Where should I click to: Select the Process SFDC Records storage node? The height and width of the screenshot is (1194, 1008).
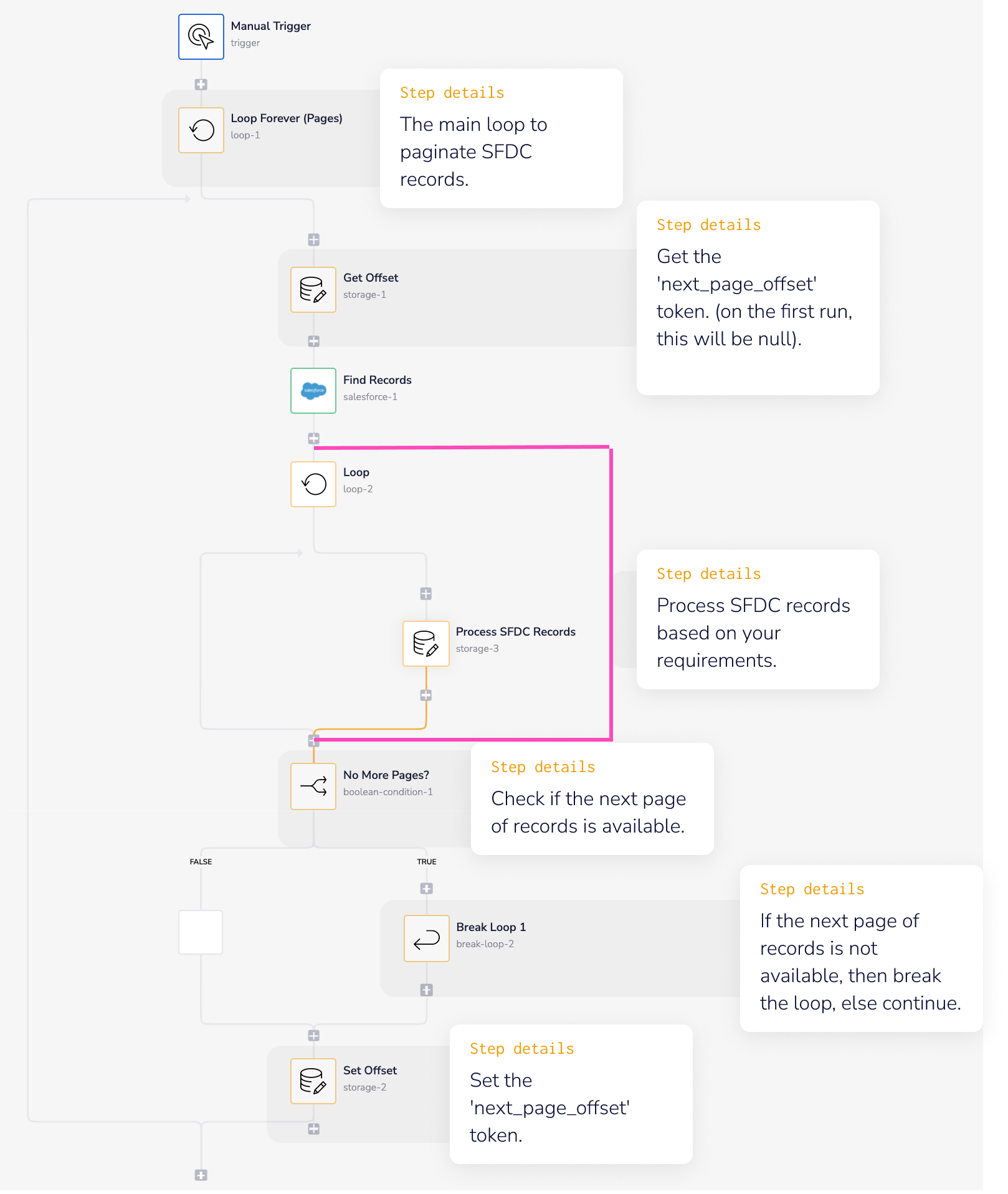point(426,644)
